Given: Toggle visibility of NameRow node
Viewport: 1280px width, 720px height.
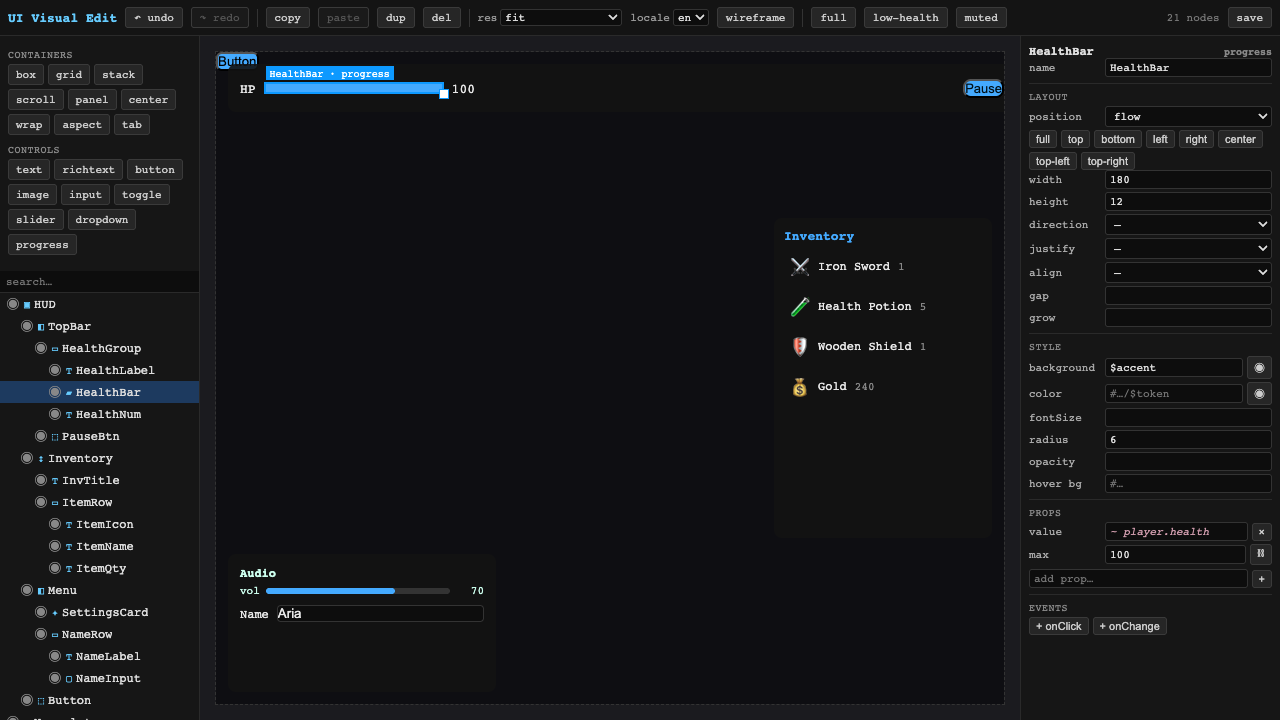Looking at the screenshot, I should pos(41,634).
